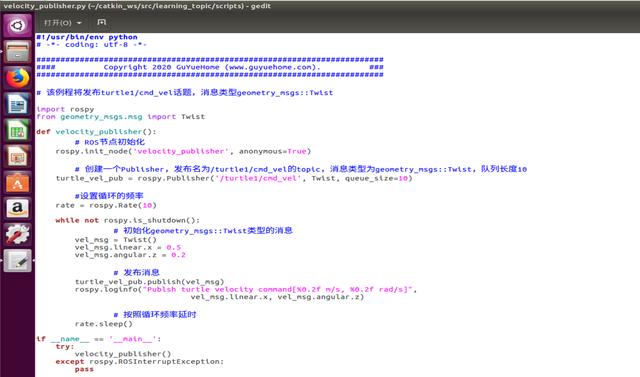This screenshot has width=640, height=377.
Task: Click the 'from geometry_msgs.msg import Twist' line
Action: pyautogui.click(x=120, y=117)
